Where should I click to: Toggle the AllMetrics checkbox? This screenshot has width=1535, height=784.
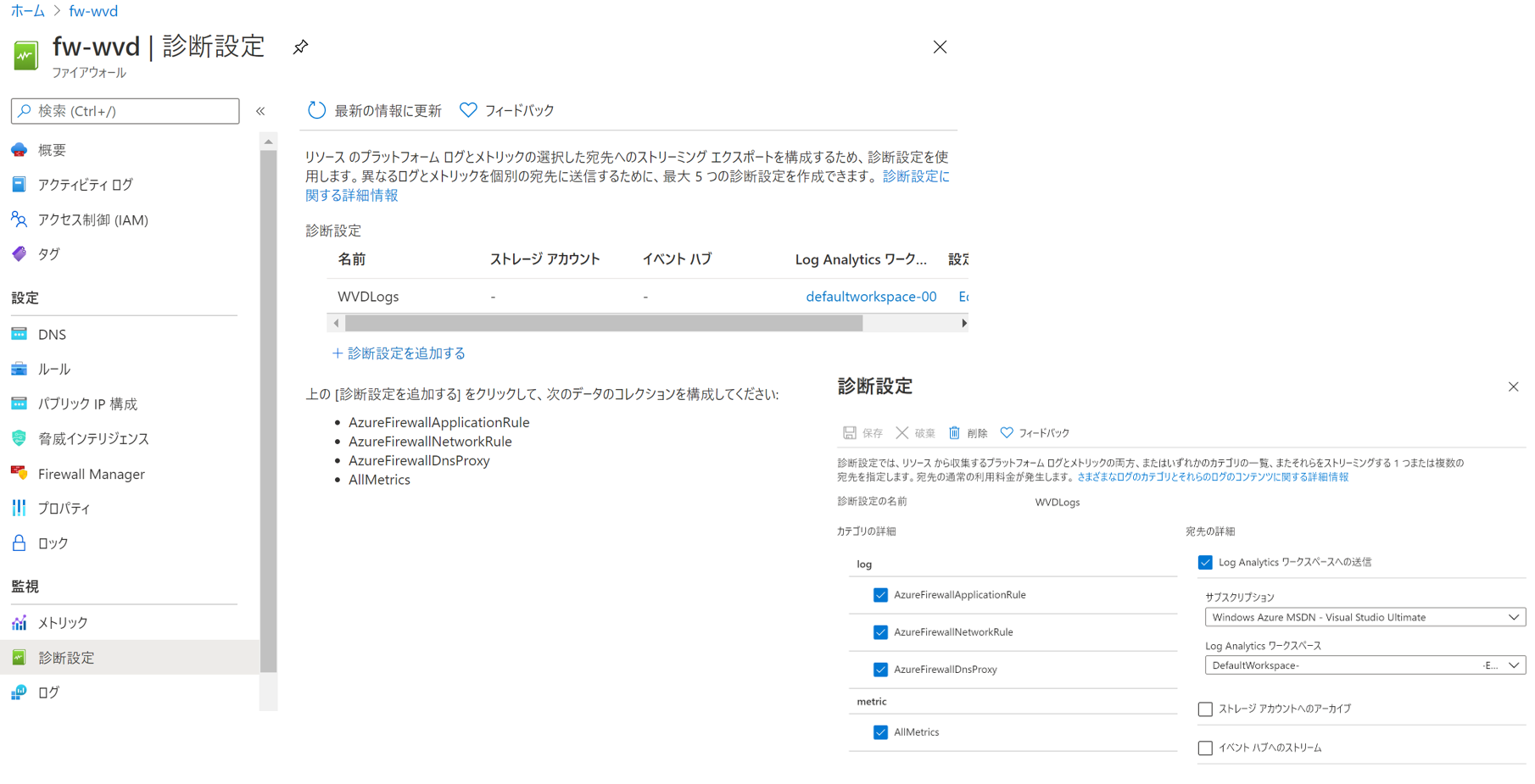880,732
